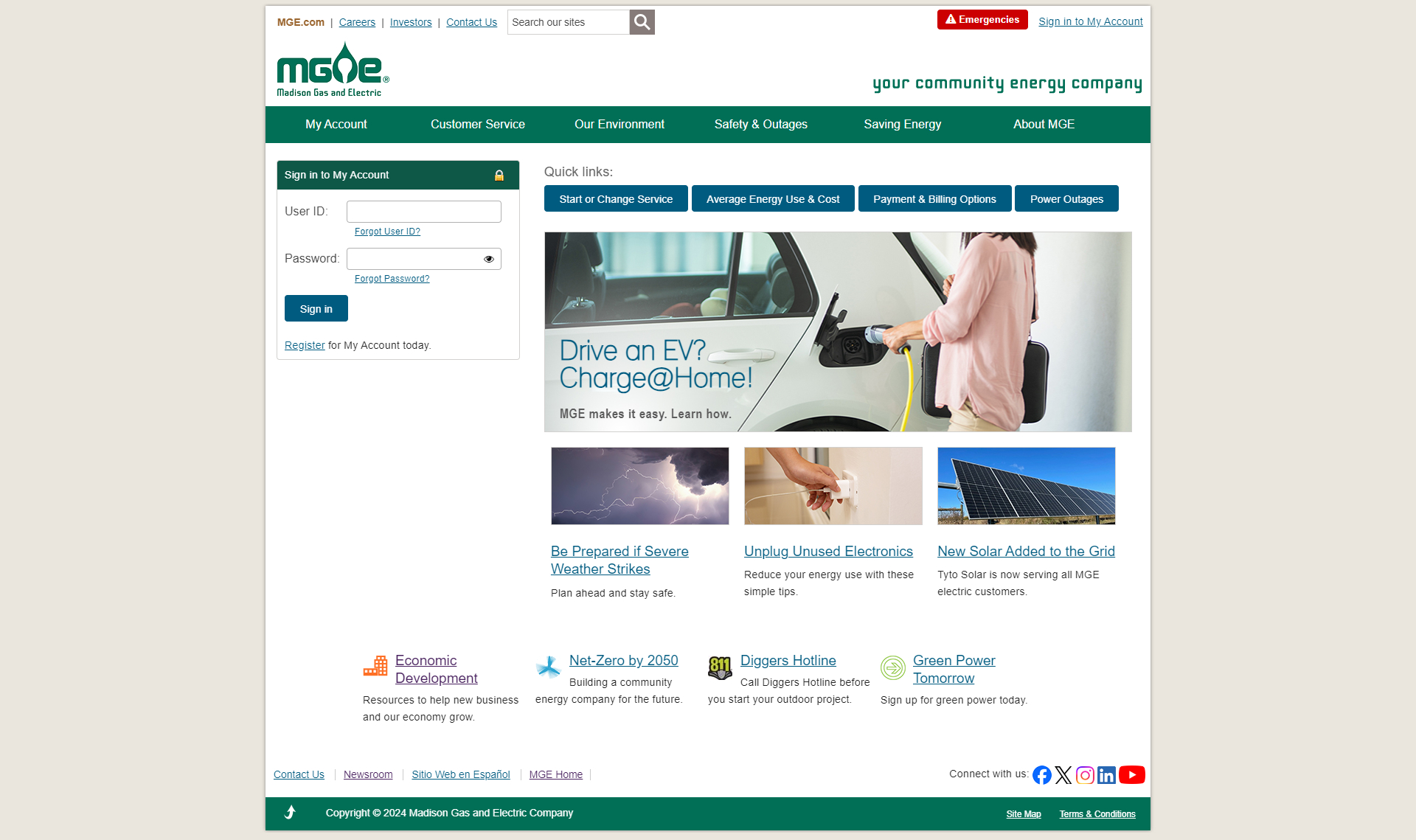
Task: Open MGE X (Twitter) icon
Action: [x=1063, y=774]
